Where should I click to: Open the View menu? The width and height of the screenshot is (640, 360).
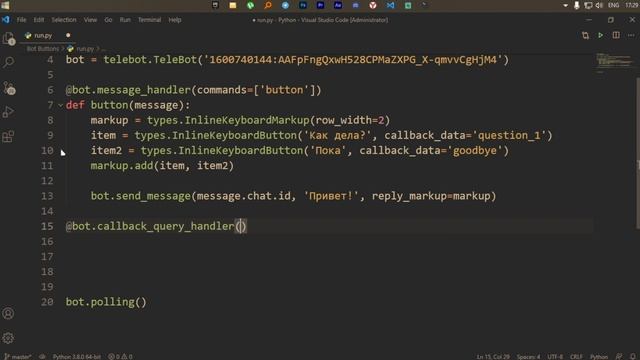pos(90,20)
